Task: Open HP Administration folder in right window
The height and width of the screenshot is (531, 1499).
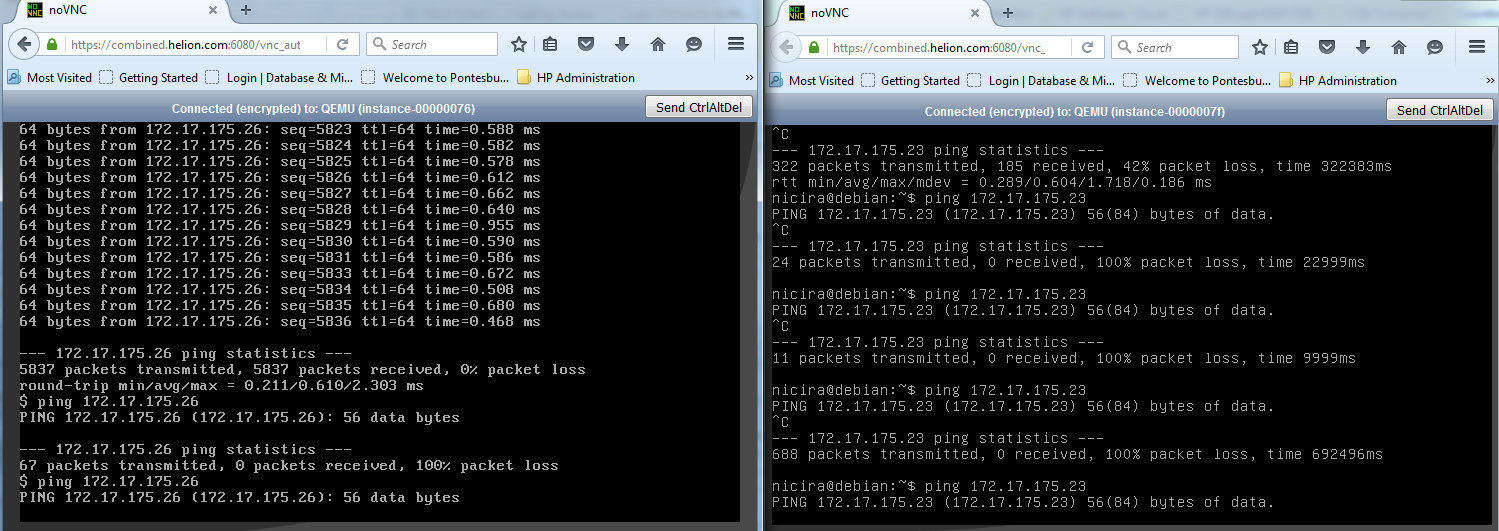Action: tap(1338, 80)
